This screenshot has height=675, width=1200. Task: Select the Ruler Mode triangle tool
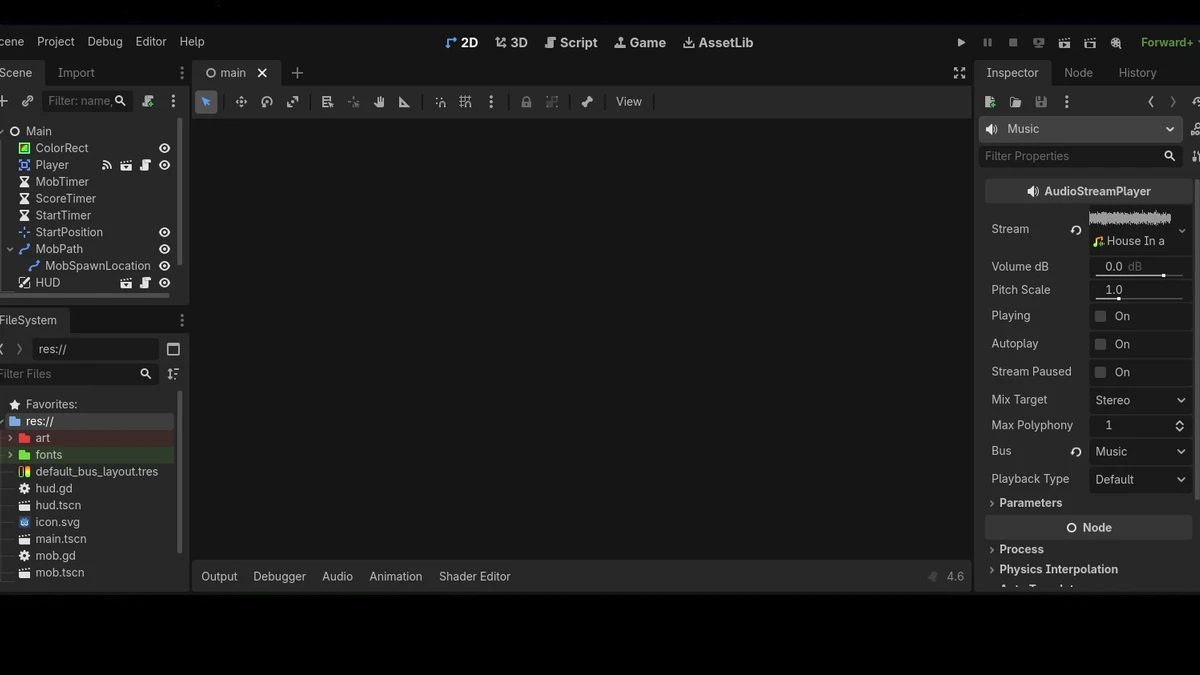(404, 102)
